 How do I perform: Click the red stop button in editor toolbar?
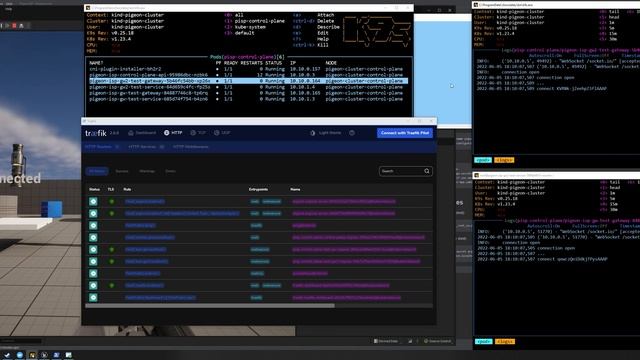tap(14, 26)
